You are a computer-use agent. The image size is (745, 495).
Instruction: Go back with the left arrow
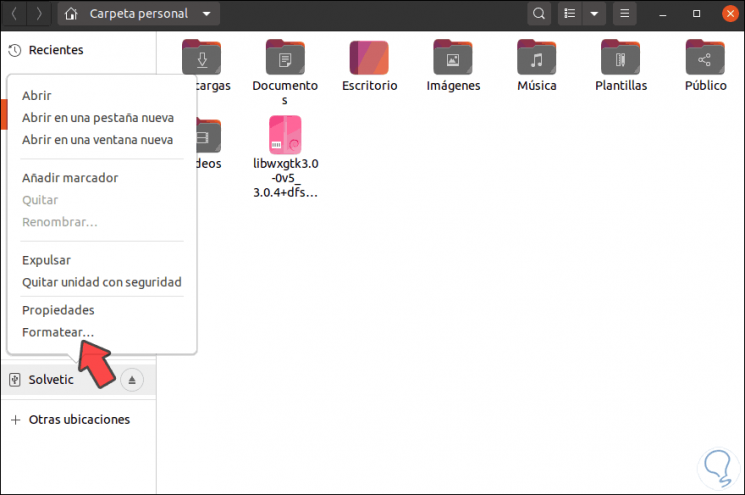point(14,14)
